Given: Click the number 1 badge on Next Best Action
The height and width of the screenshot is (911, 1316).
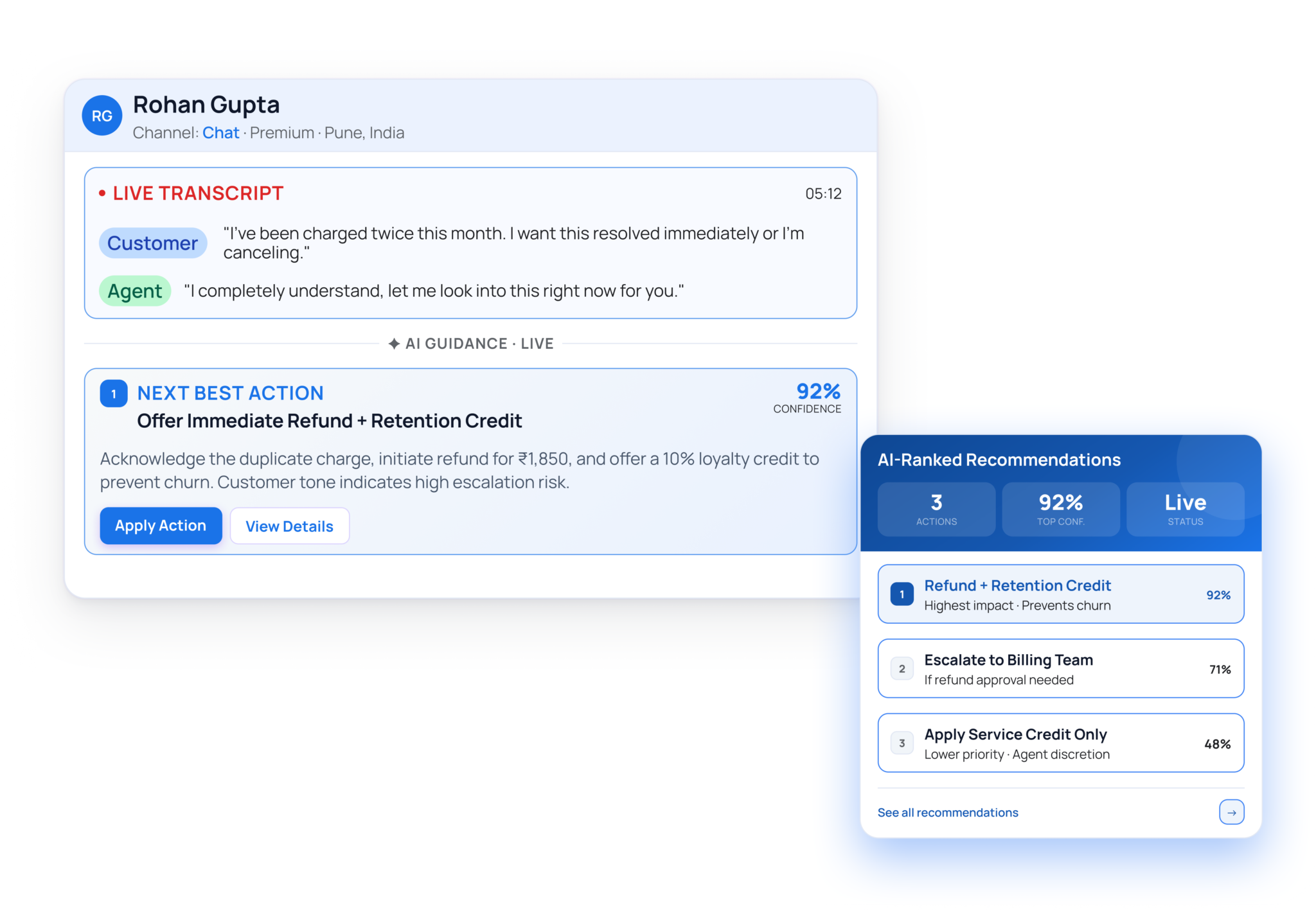Looking at the screenshot, I should point(114,394).
